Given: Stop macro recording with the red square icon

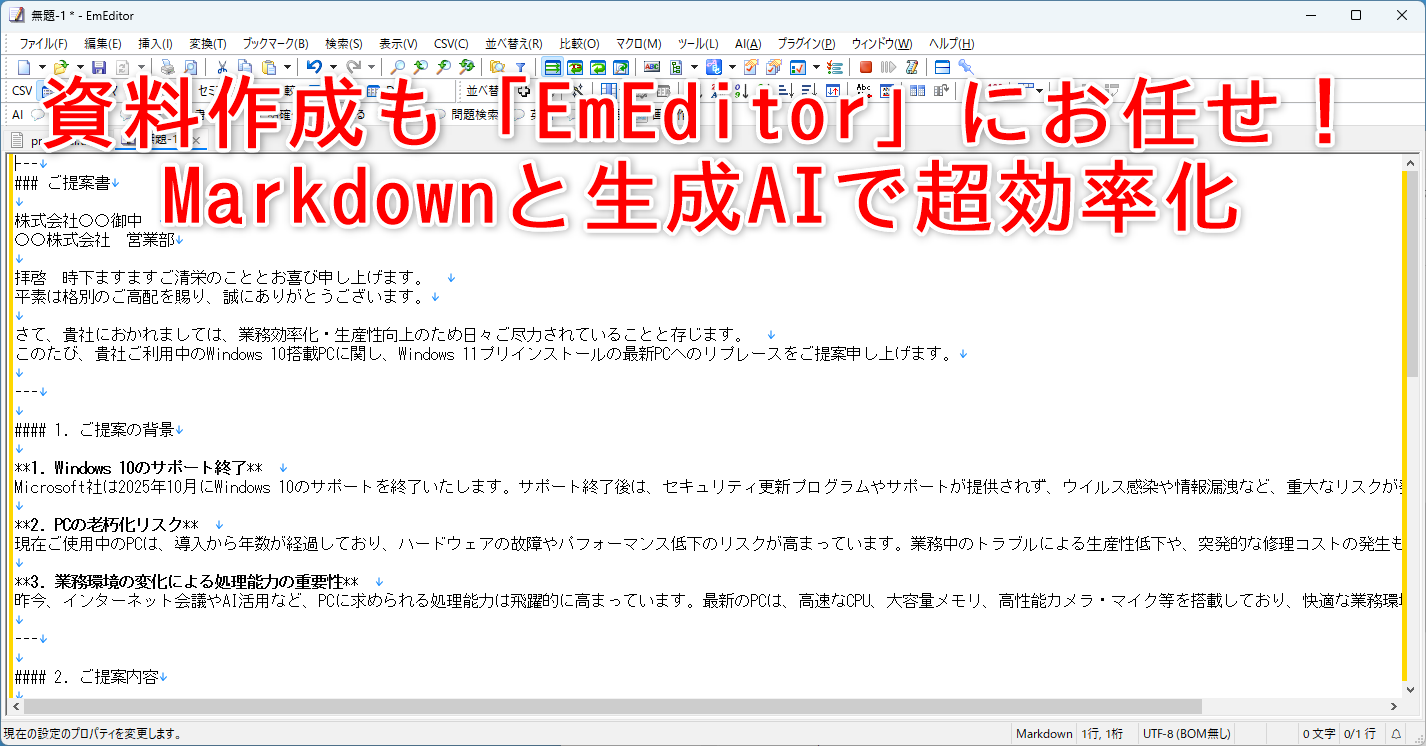Looking at the screenshot, I should point(866,67).
